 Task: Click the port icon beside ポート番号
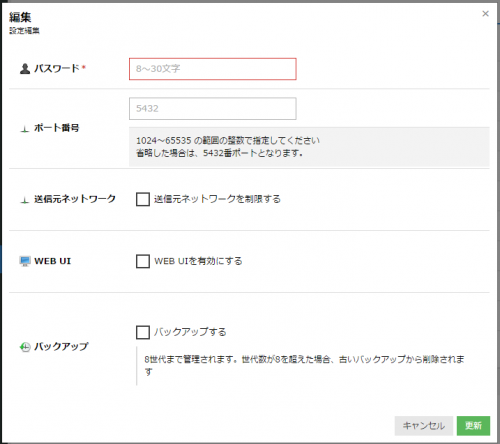tap(25, 129)
